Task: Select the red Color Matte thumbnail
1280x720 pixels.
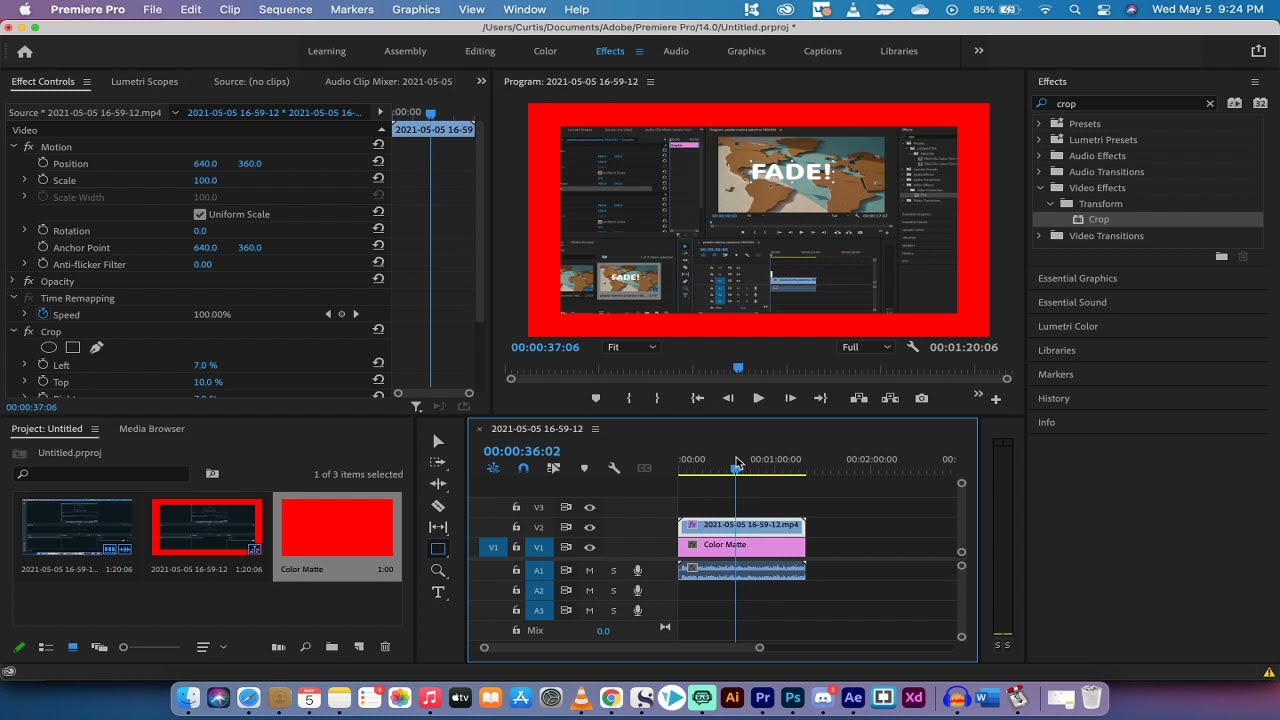Action: [337, 528]
